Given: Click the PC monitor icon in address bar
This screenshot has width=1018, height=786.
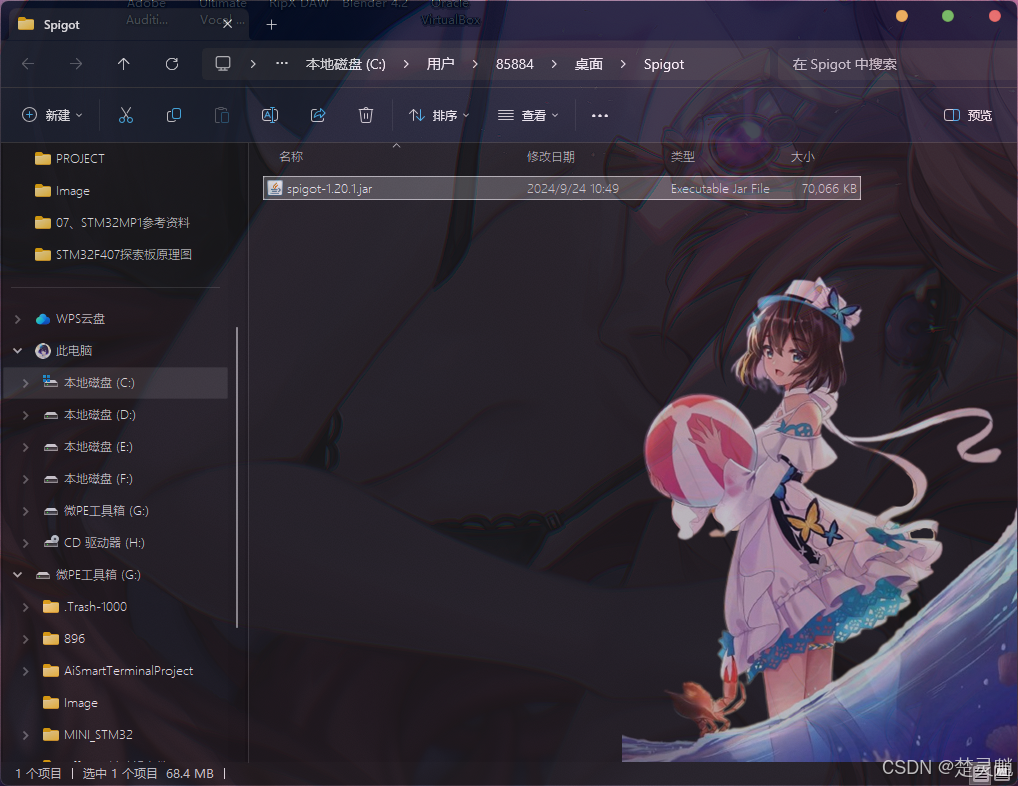Looking at the screenshot, I should click(x=223, y=64).
